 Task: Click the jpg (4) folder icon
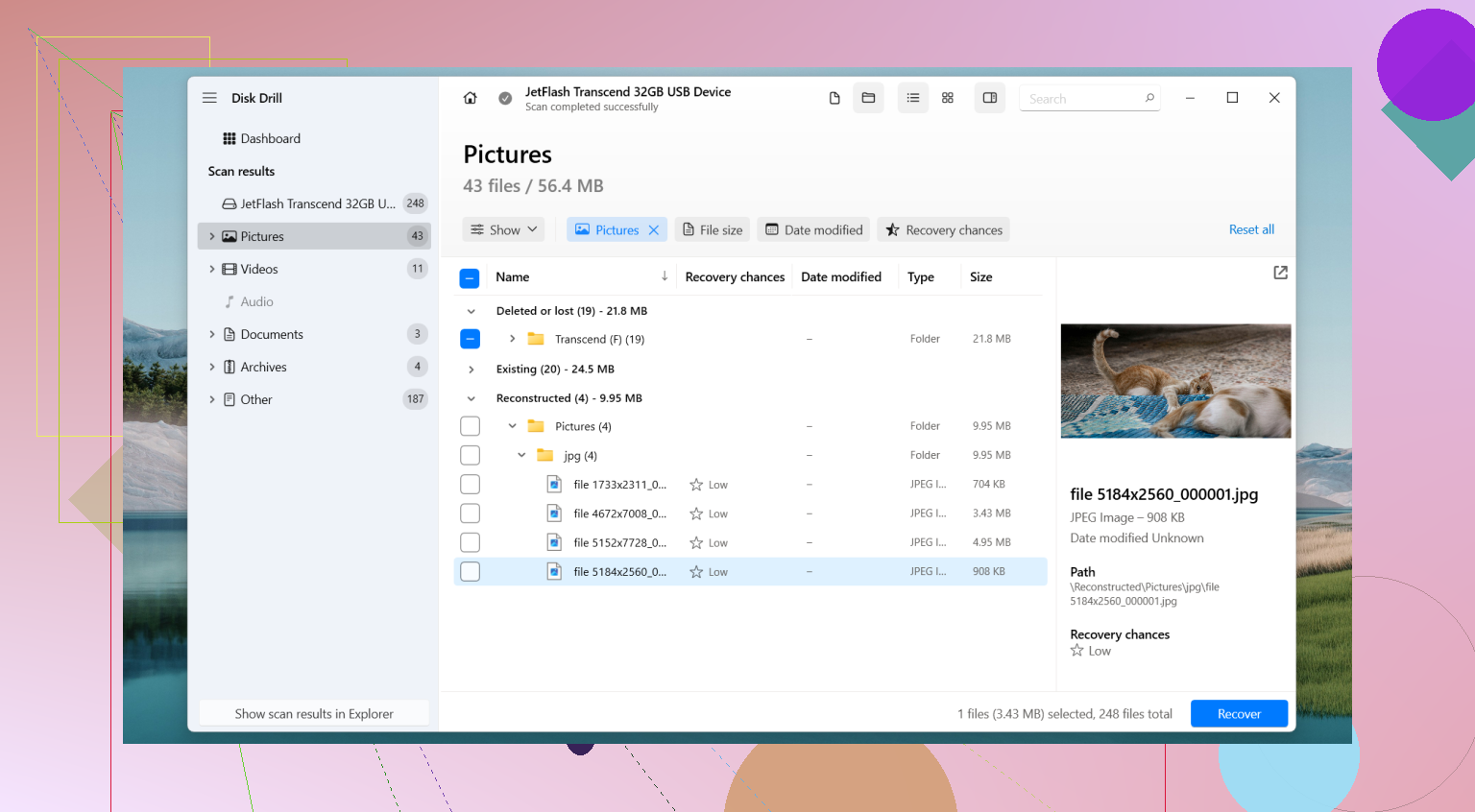[544, 455]
